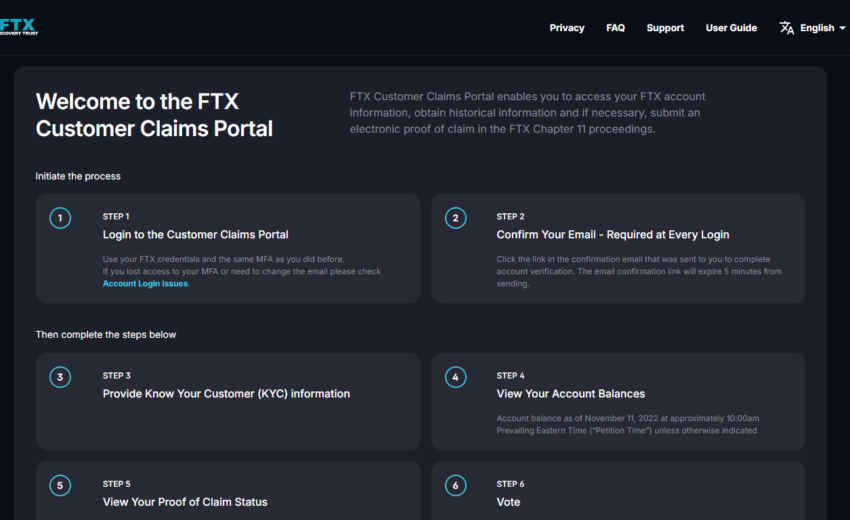Click the 'STEP 6' label
The image size is (850, 520).
(x=510, y=484)
